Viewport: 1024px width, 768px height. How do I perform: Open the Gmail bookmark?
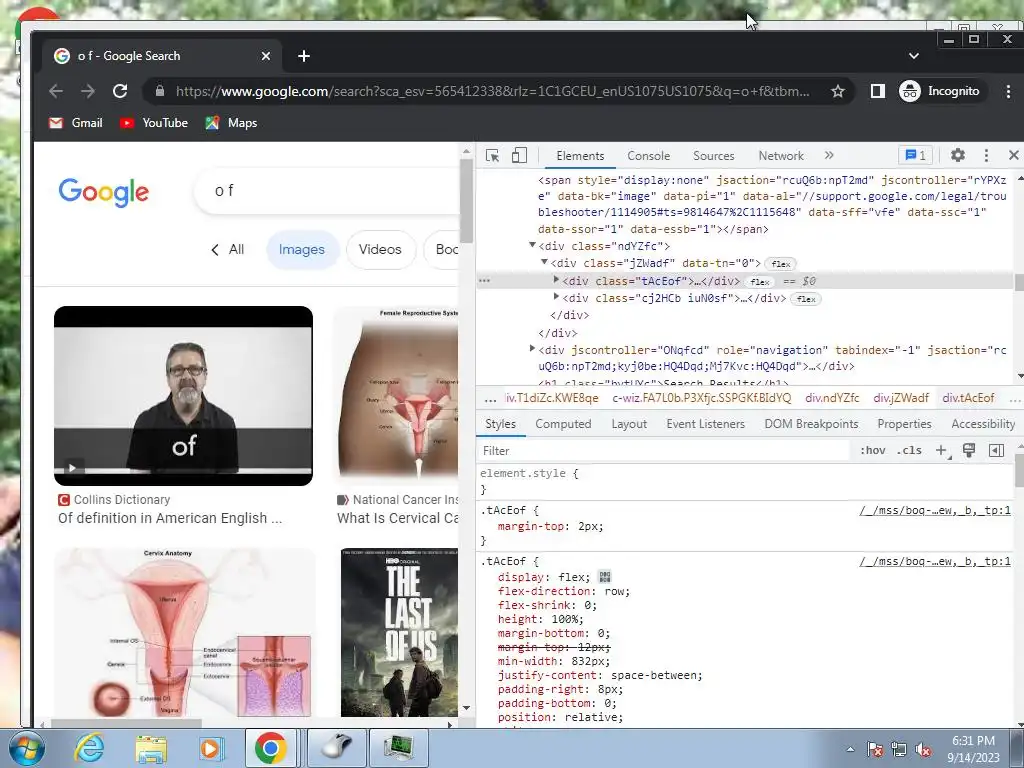click(76, 123)
